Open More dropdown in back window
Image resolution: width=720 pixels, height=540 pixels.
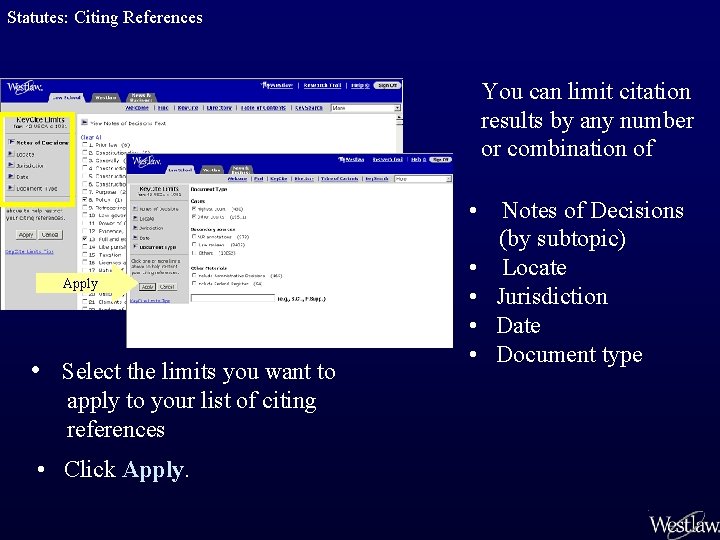point(366,108)
